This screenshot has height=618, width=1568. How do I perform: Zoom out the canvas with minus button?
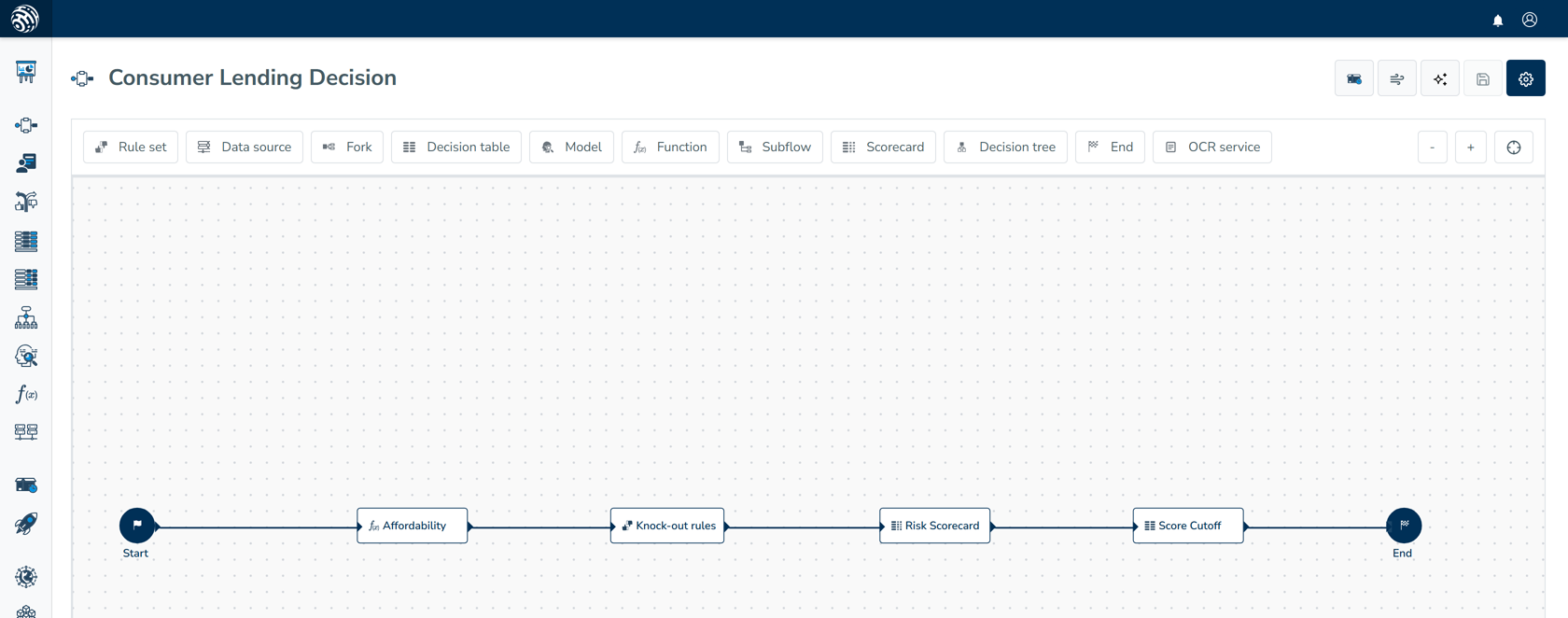point(1433,147)
